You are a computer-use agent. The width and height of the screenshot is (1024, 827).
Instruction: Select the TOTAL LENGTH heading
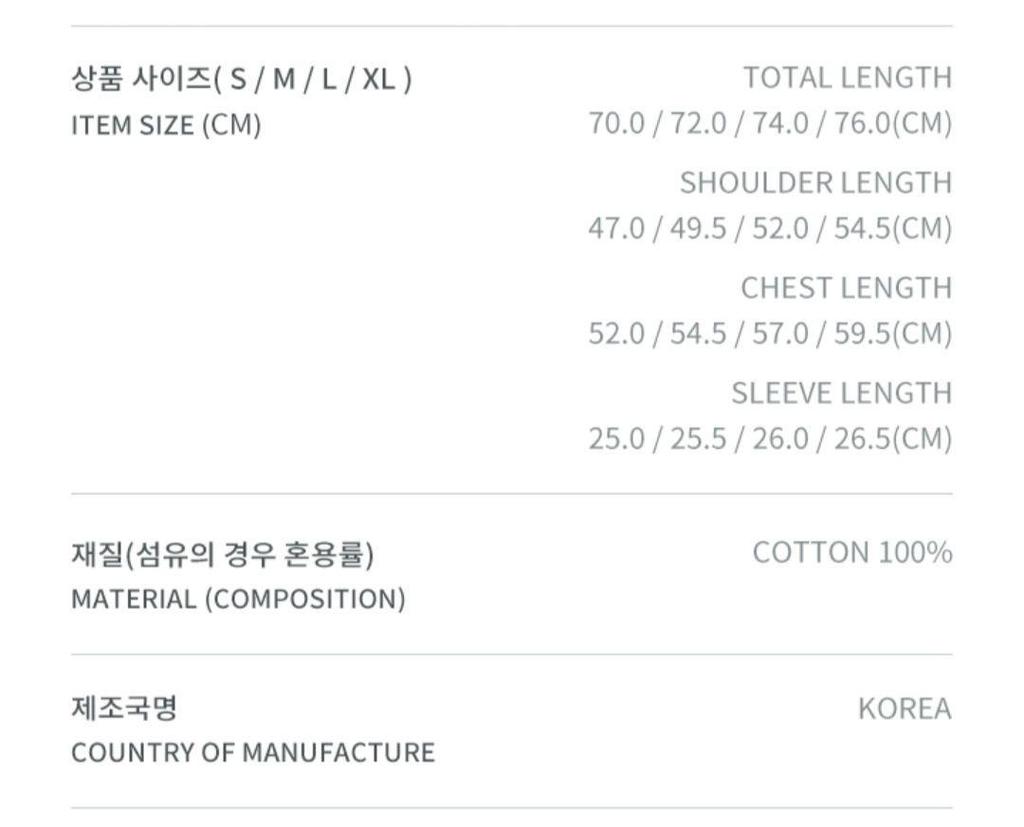(x=847, y=78)
